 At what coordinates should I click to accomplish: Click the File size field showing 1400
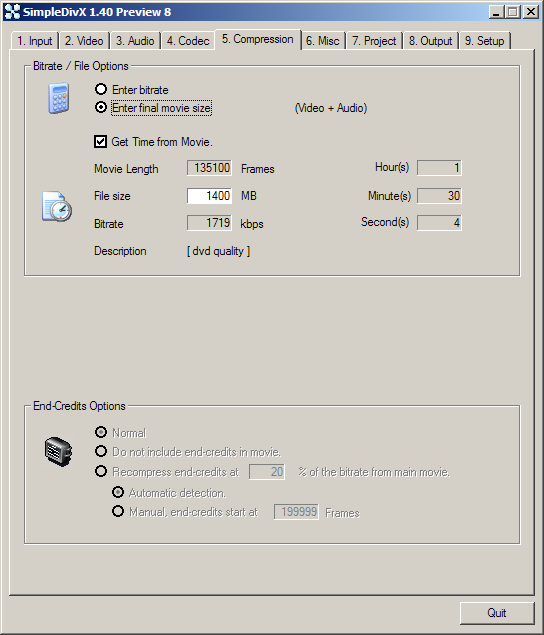click(209, 196)
